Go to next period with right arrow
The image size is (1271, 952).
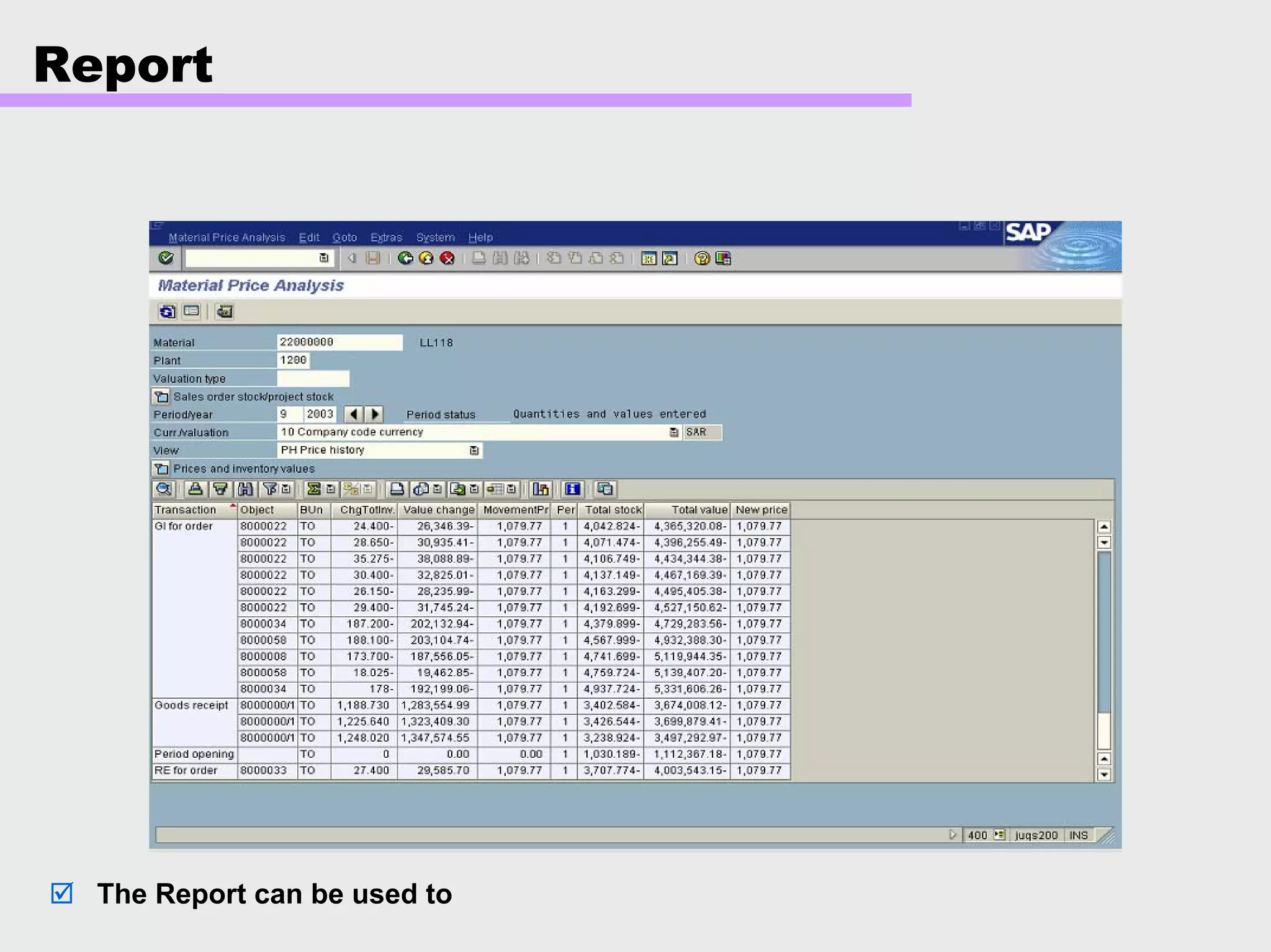pos(374,414)
